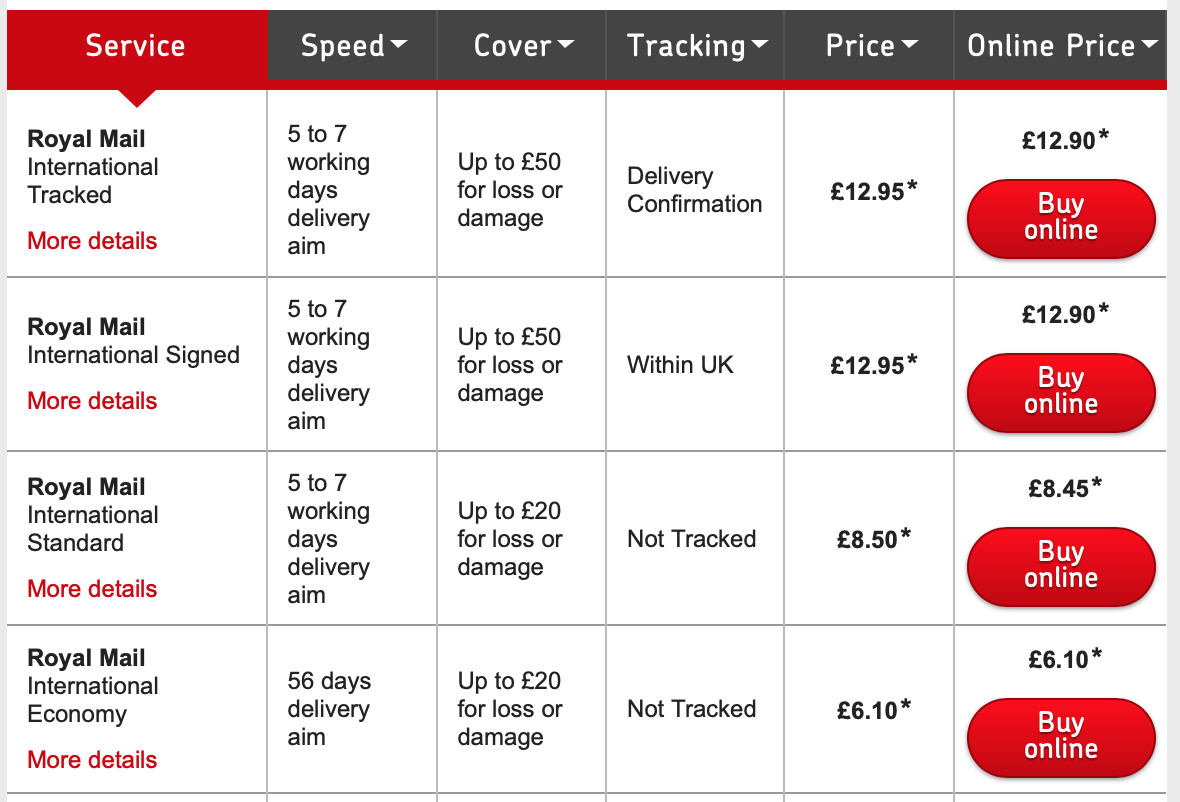1180x802 pixels.
Task: Click the 56 days delivery aim cell
Action: [329, 709]
